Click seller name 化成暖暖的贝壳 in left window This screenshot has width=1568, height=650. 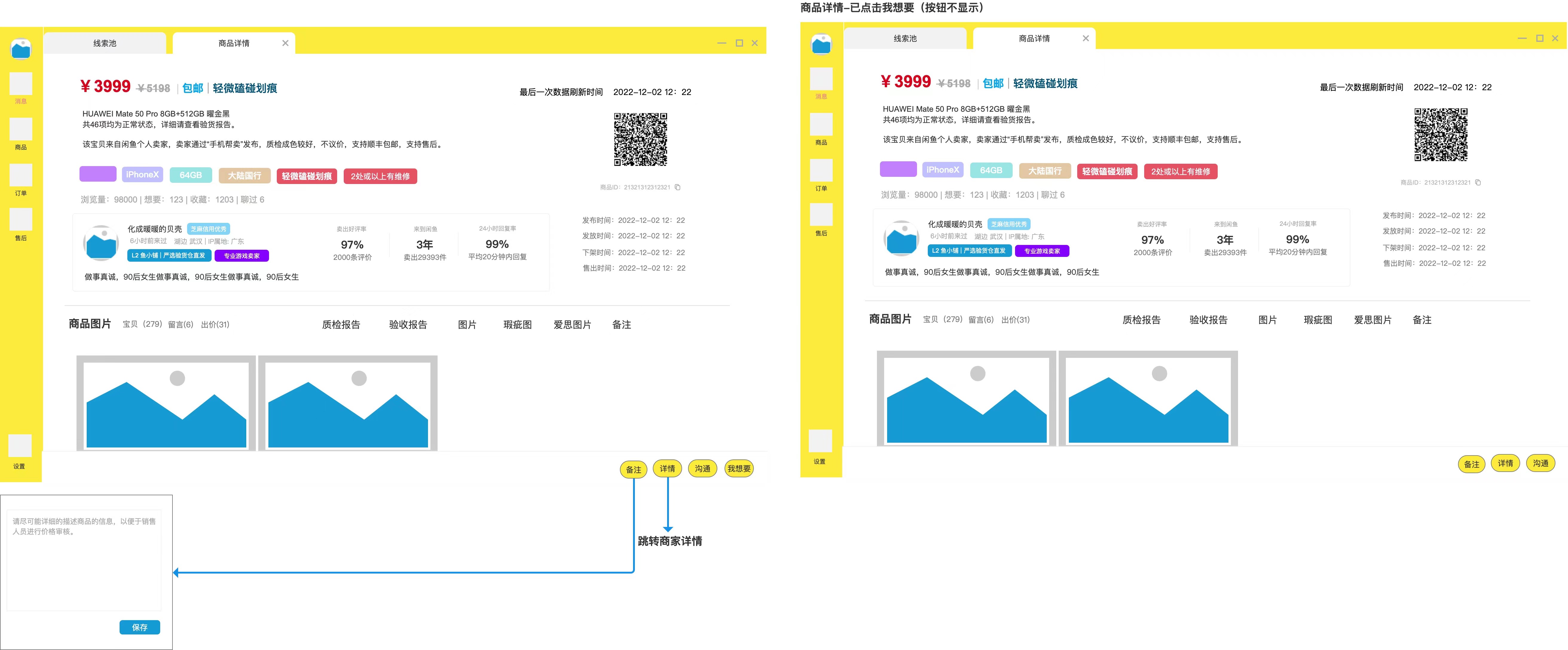pyautogui.click(x=155, y=229)
